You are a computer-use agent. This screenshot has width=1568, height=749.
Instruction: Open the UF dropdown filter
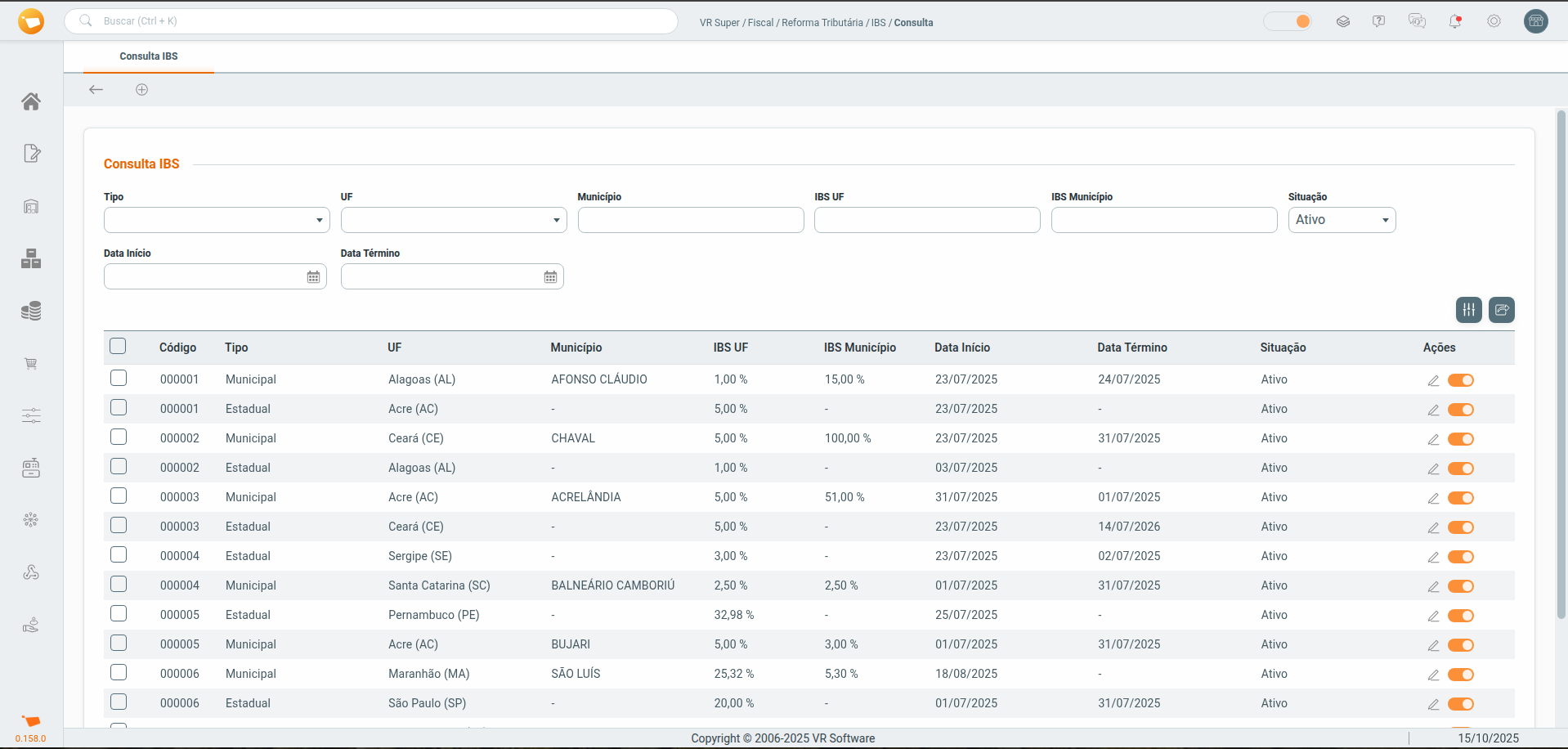454,220
